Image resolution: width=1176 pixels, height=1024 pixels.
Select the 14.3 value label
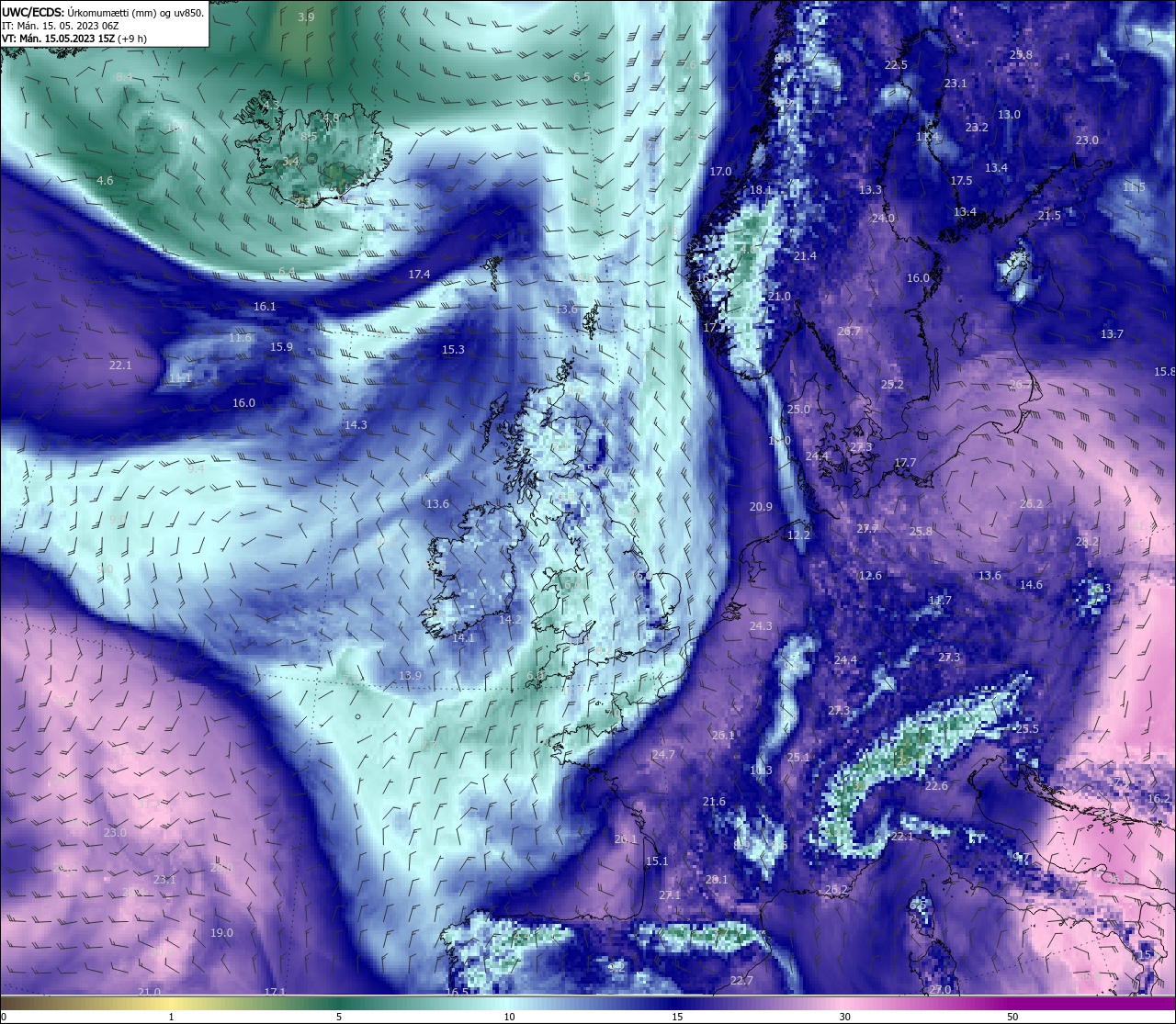point(356,425)
